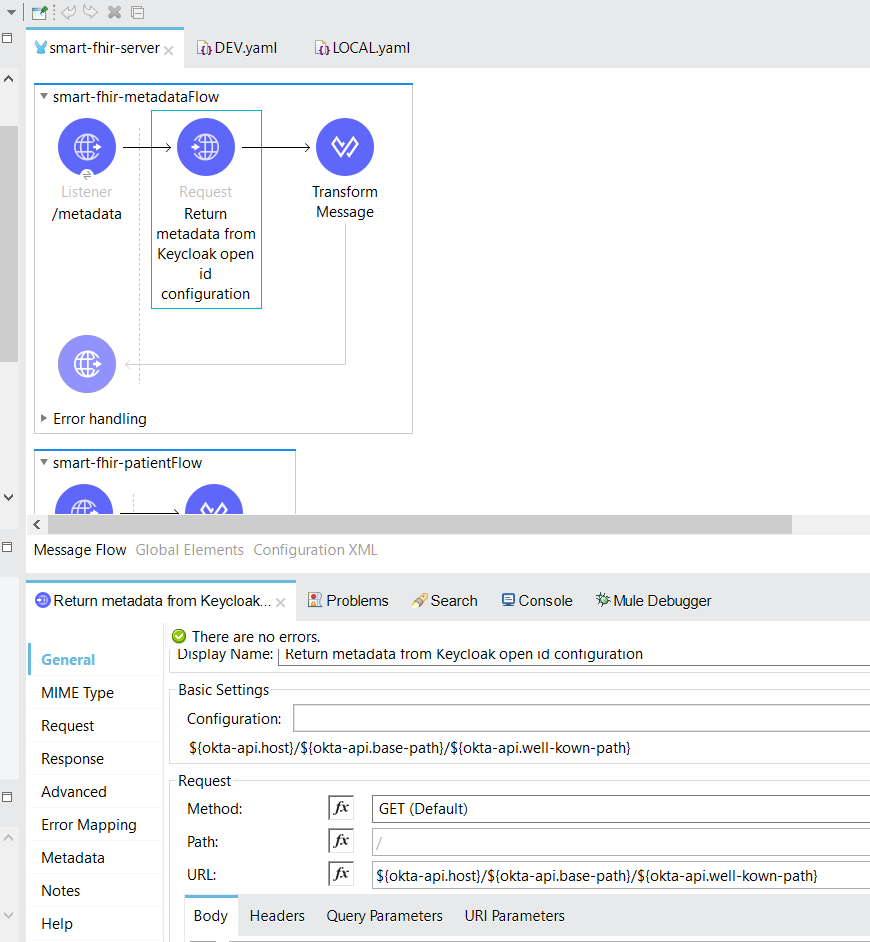Image resolution: width=870 pixels, height=942 pixels.
Task: Toggle fx expression mode for Path
Action: (341, 841)
